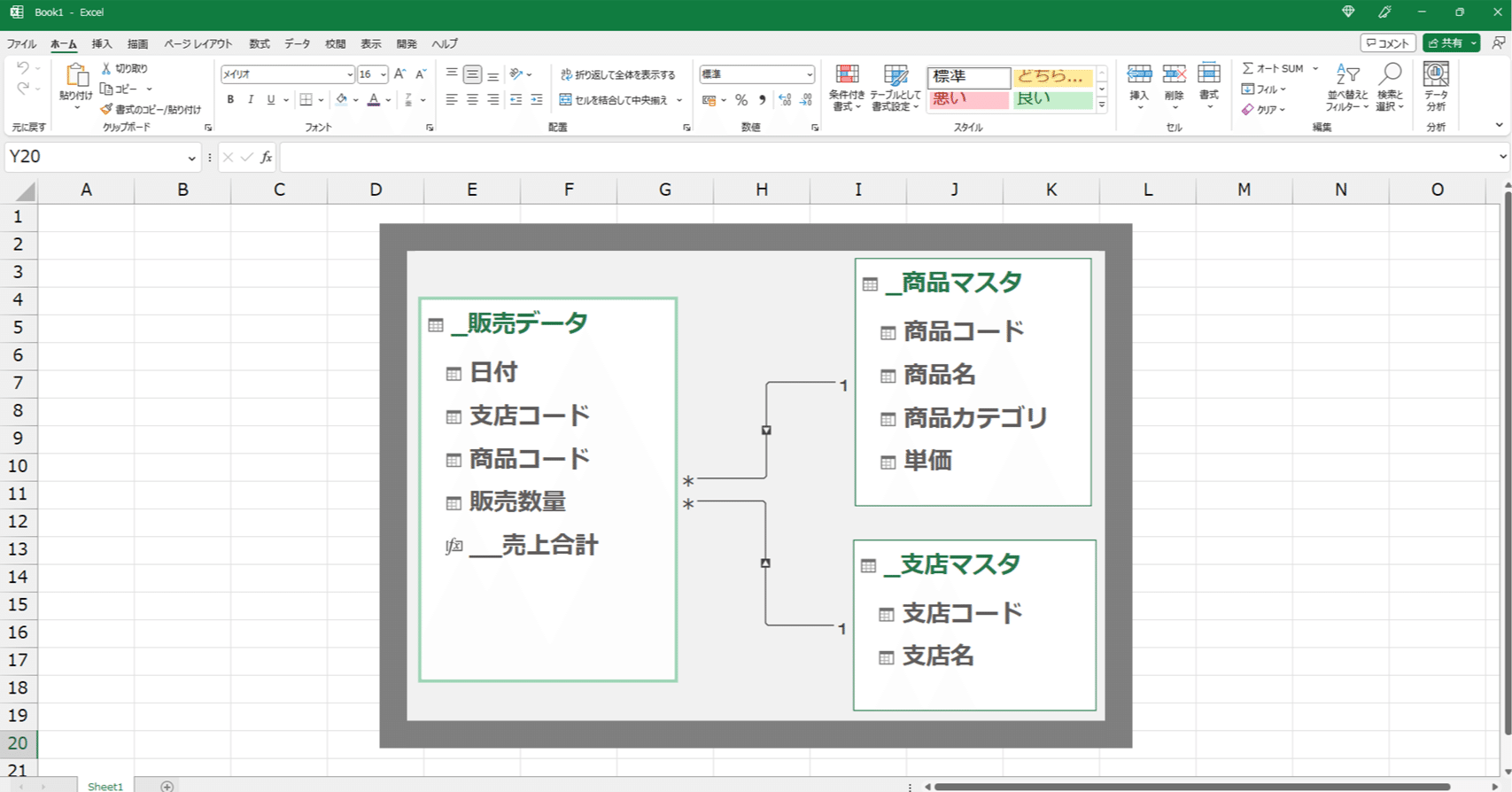This screenshot has height=792, width=1512.
Task: Click the Paste (貼り付け) clipboard icon
Action: click(x=76, y=76)
